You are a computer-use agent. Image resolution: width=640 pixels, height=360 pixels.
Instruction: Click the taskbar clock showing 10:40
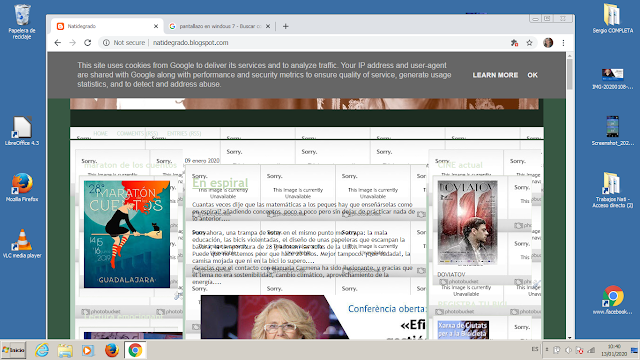[x=613, y=350]
